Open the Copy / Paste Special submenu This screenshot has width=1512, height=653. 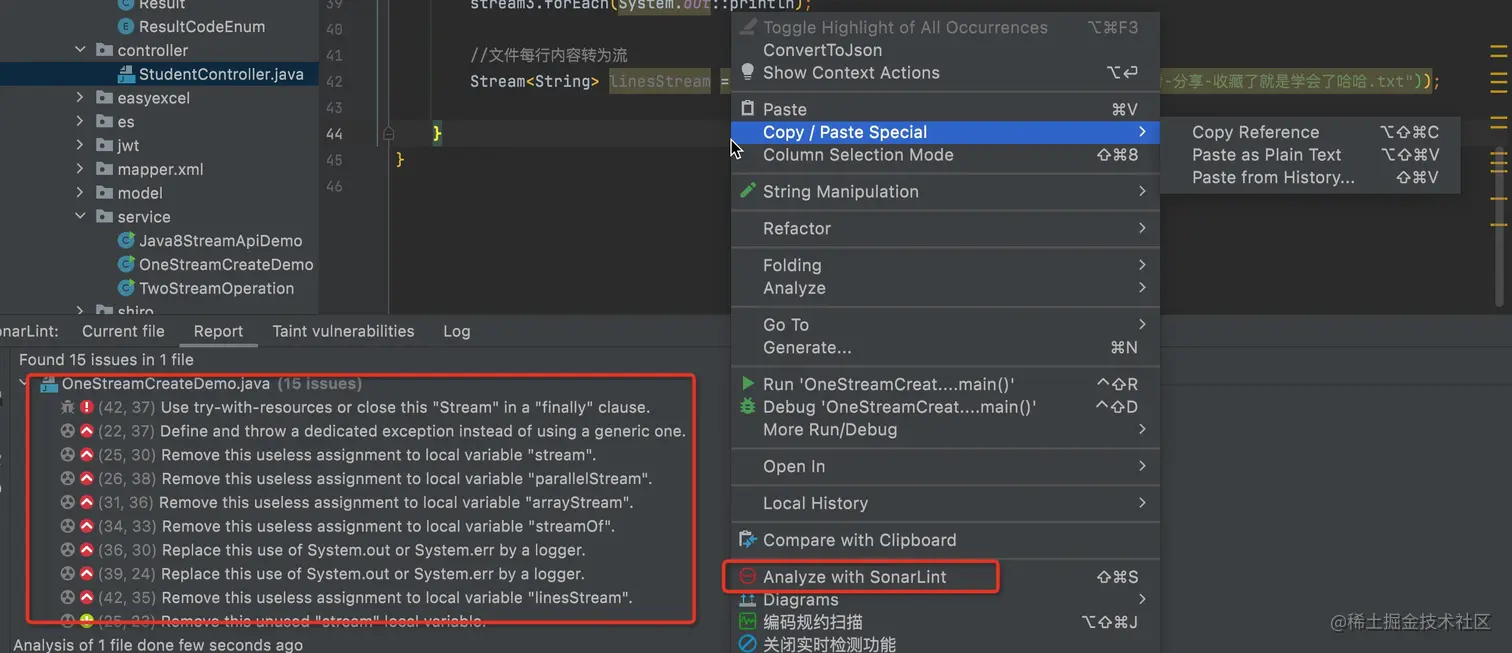pyautogui.click(x=945, y=132)
